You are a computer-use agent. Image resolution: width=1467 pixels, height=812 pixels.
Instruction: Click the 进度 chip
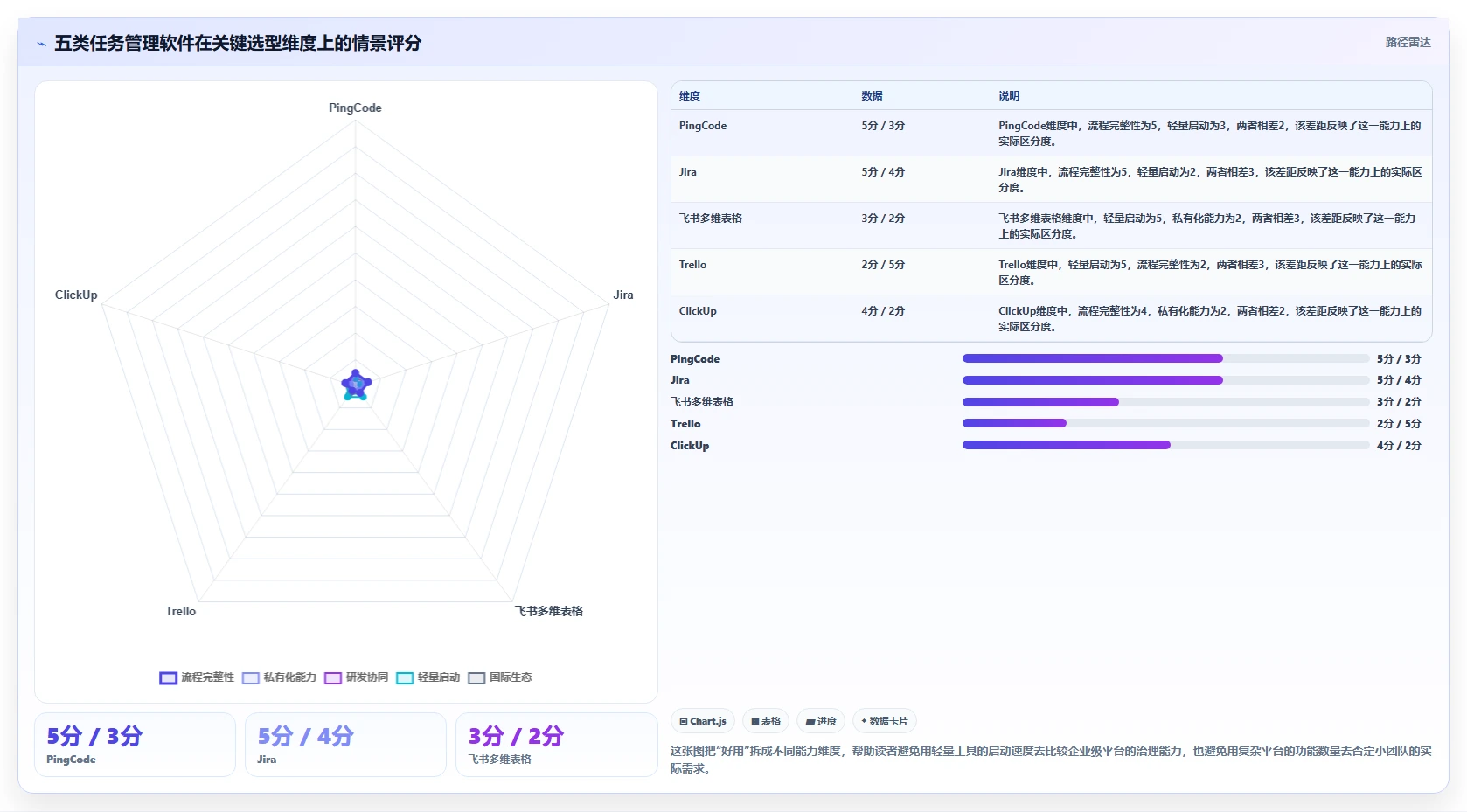point(821,721)
